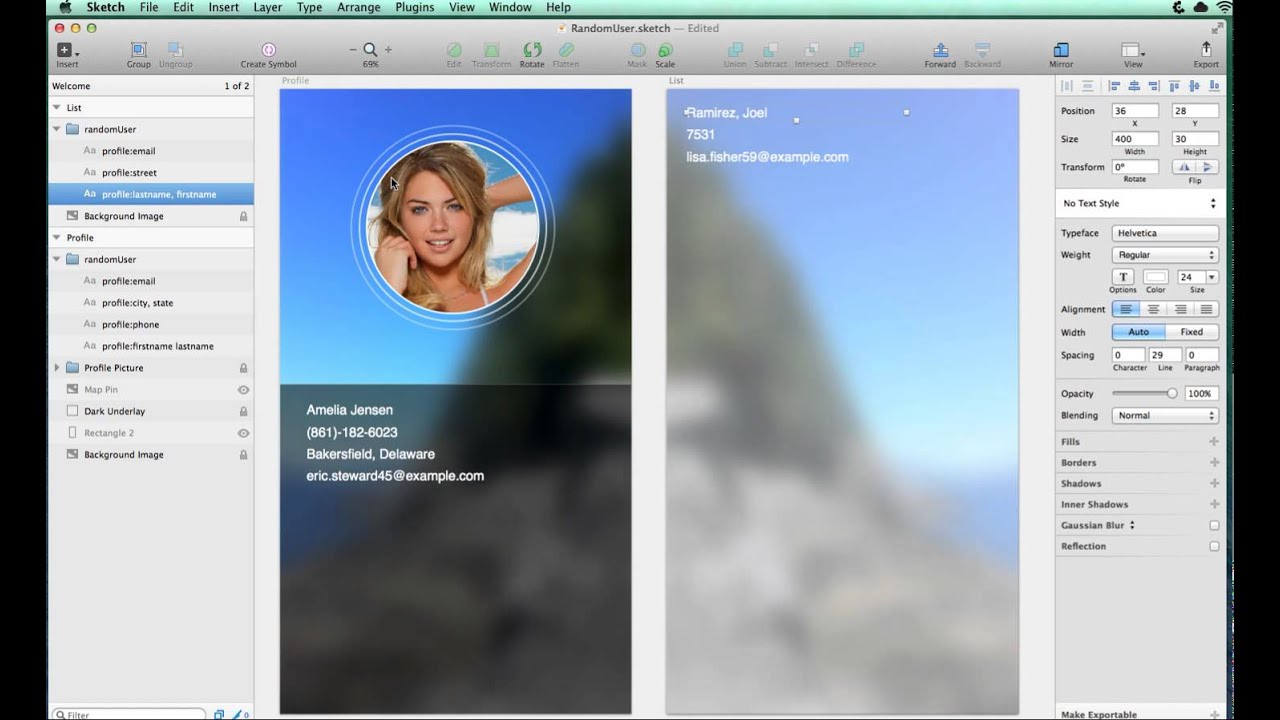This screenshot has width=1280, height=720.
Task: Click the align horizontal centers icon
Action: pos(1133,86)
